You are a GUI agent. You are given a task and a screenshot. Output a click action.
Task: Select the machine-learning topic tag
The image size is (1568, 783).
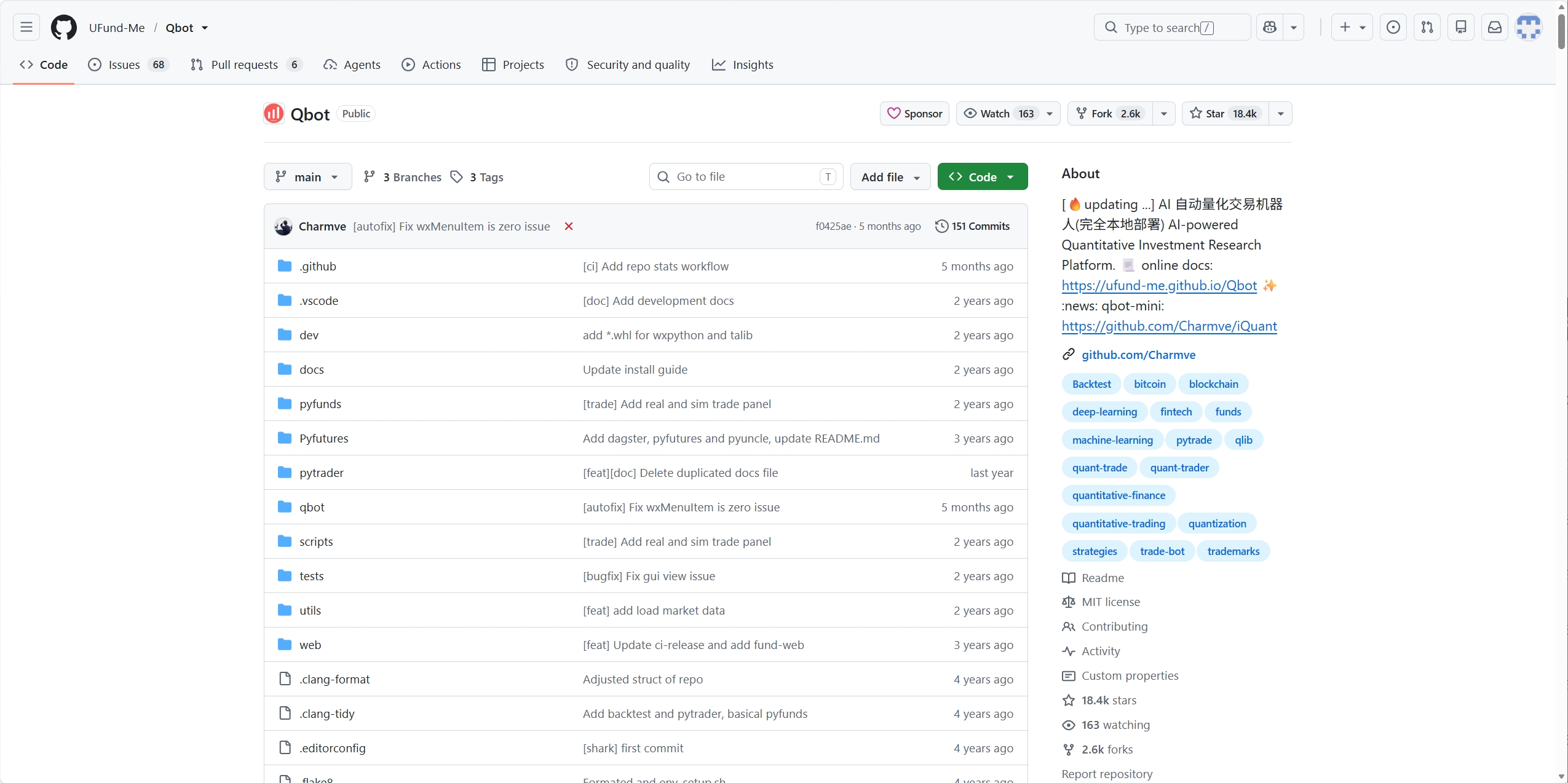[x=1112, y=440]
